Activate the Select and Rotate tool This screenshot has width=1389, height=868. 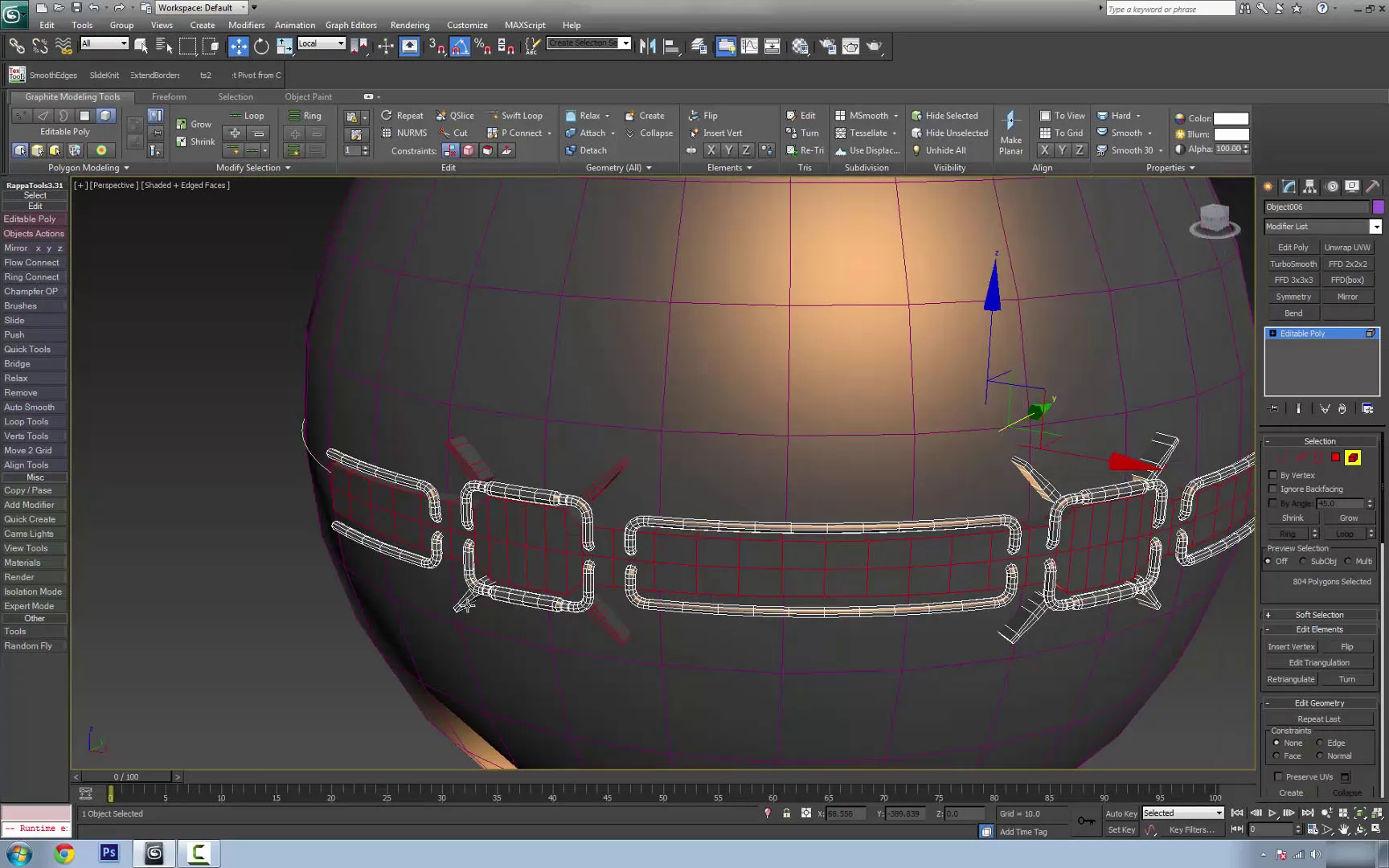(x=261, y=47)
